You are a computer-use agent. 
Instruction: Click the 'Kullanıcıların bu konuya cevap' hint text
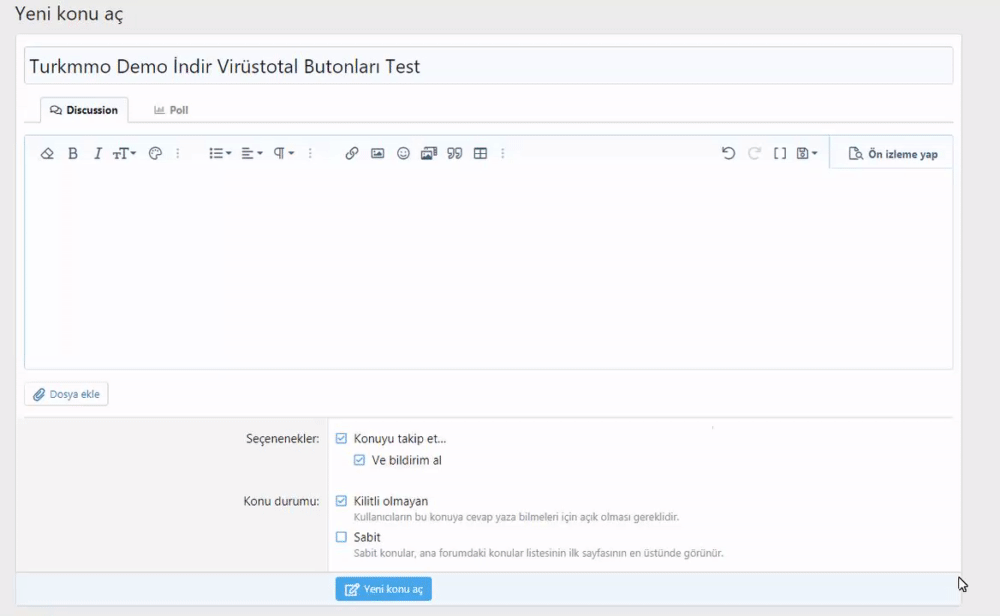pos(516,517)
